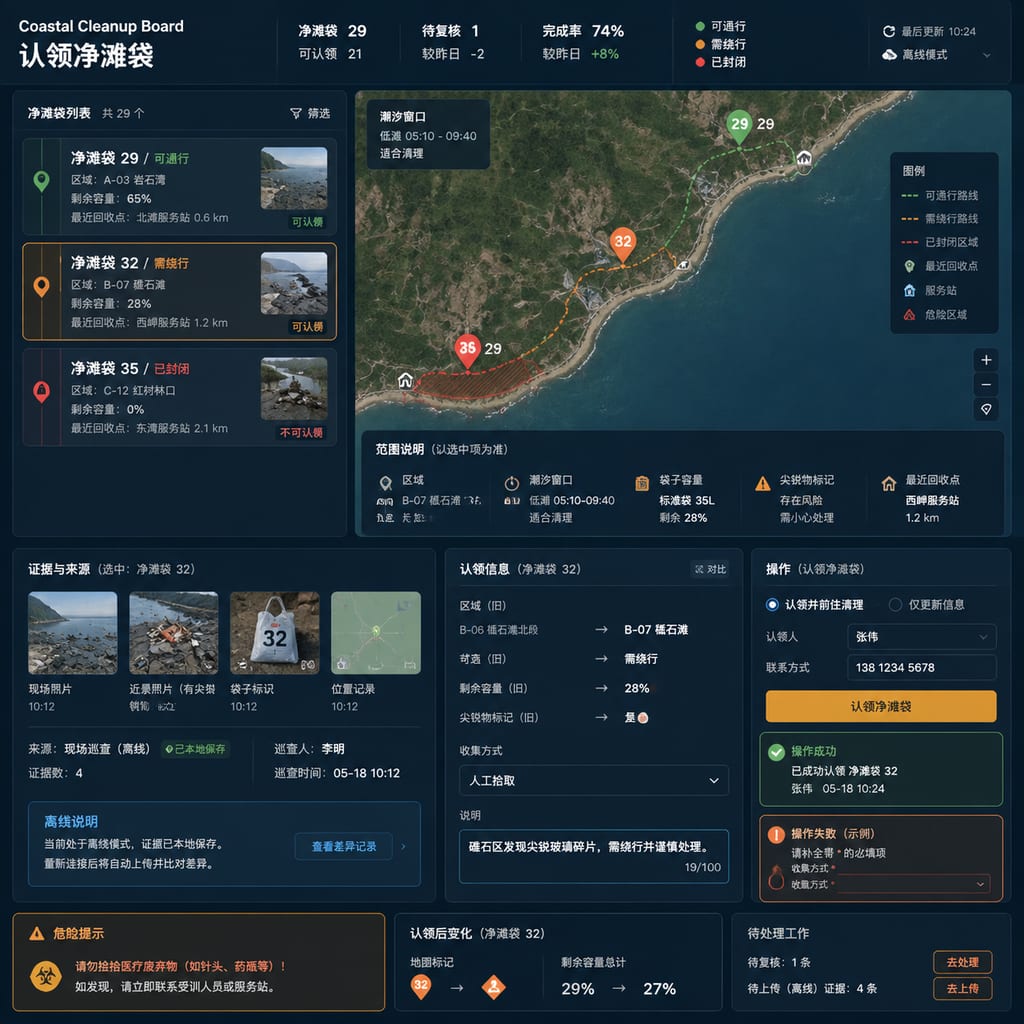Image resolution: width=1024 pixels, height=1024 pixels.
Task: Click the 去处理 button
Action: click(963, 962)
